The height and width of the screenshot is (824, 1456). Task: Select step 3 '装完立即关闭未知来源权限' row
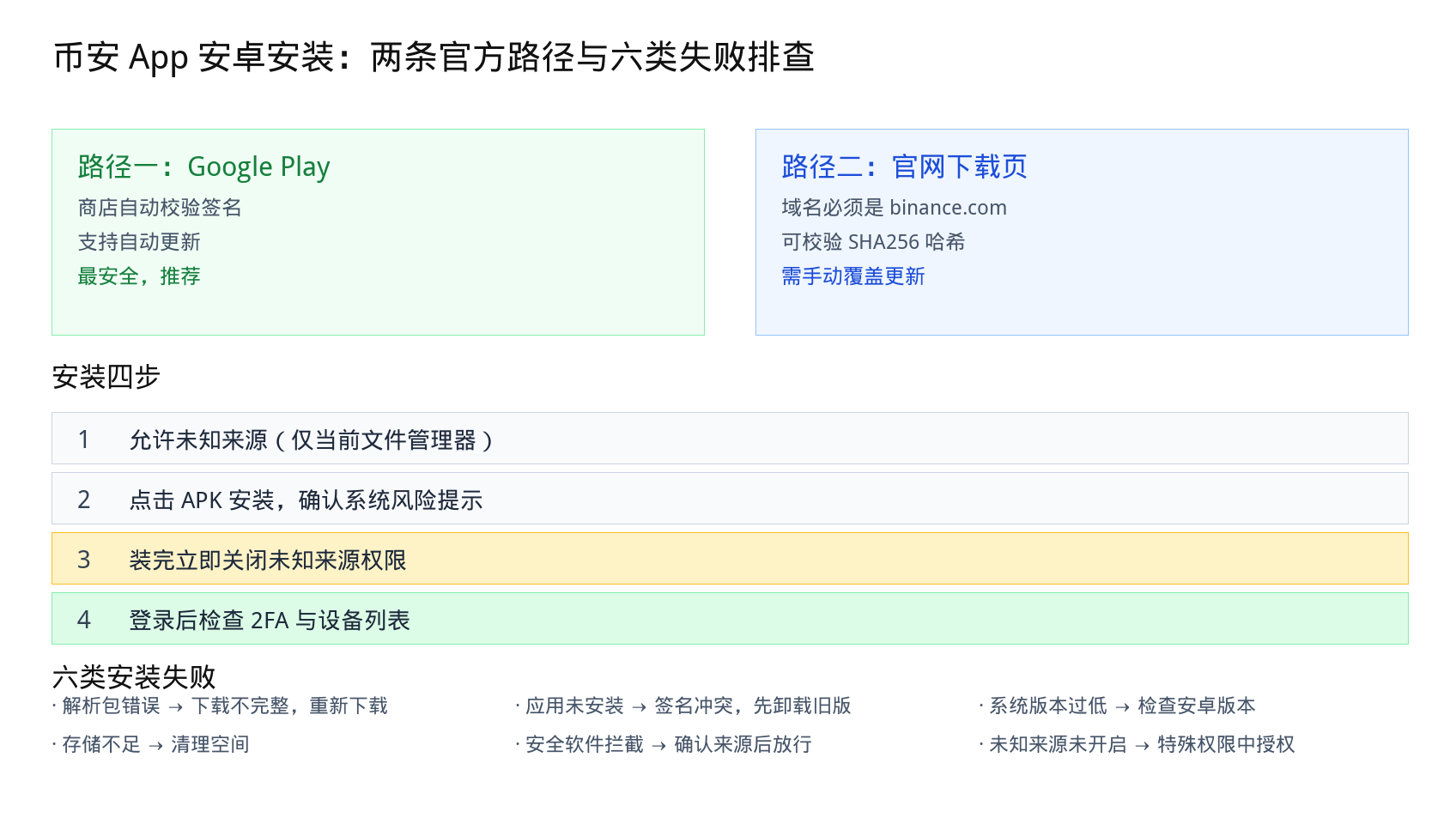tap(730, 559)
